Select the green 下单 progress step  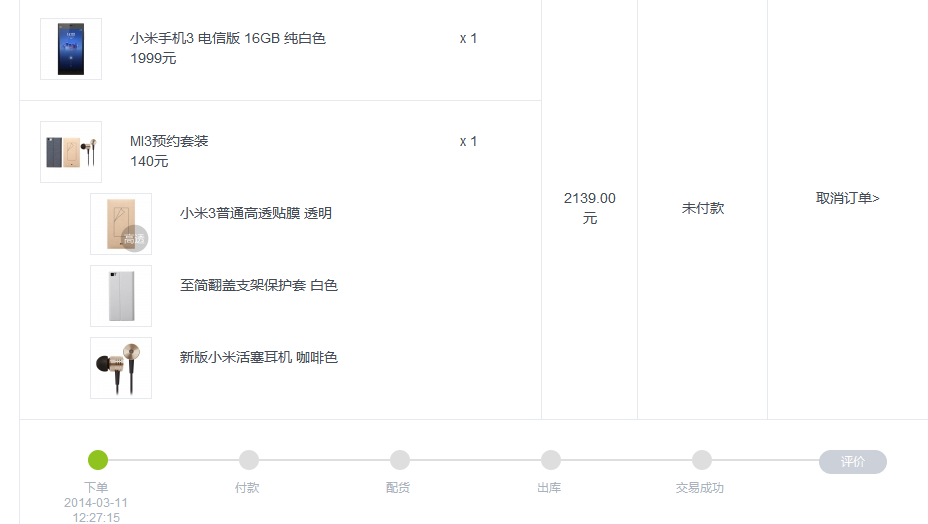98,460
